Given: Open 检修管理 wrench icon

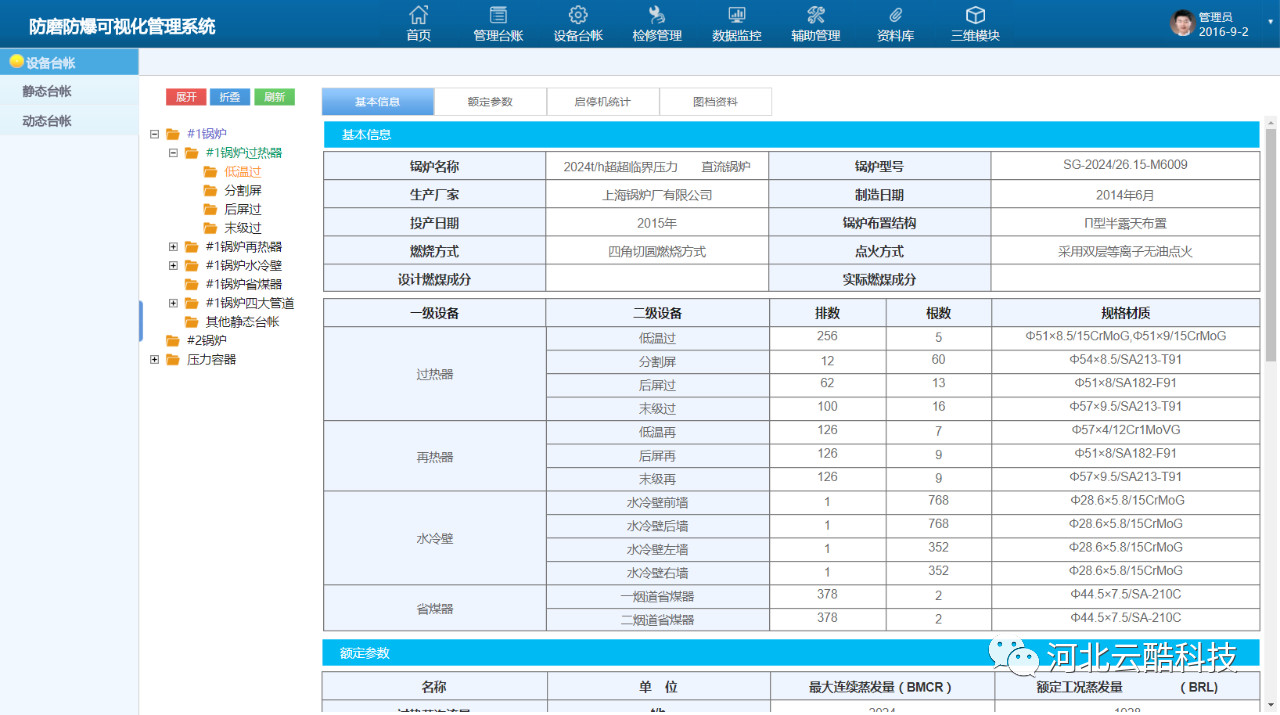Looking at the screenshot, I should tap(656, 16).
